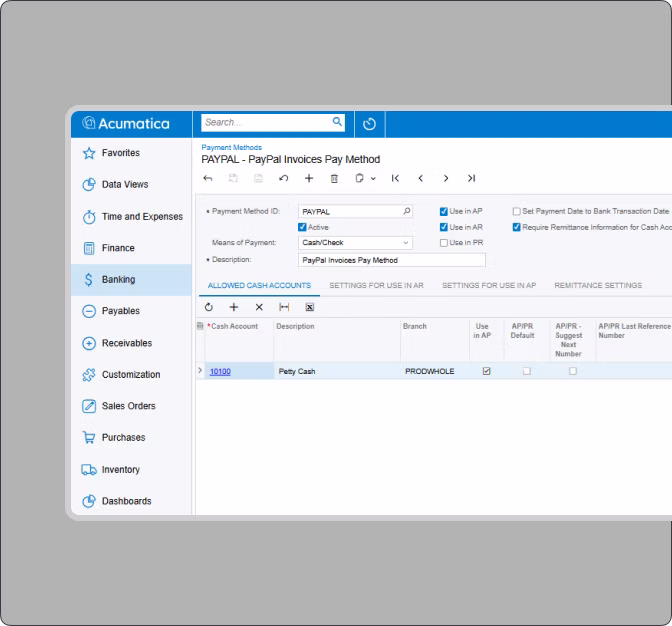672x626 pixels.
Task: Enable Set Payment Date to Bank Transaction Date
Action: click(x=516, y=211)
